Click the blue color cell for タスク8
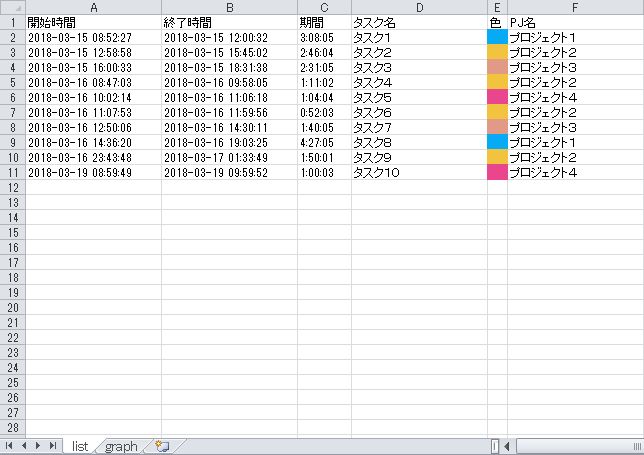This screenshot has width=644, height=455. click(x=497, y=142)
